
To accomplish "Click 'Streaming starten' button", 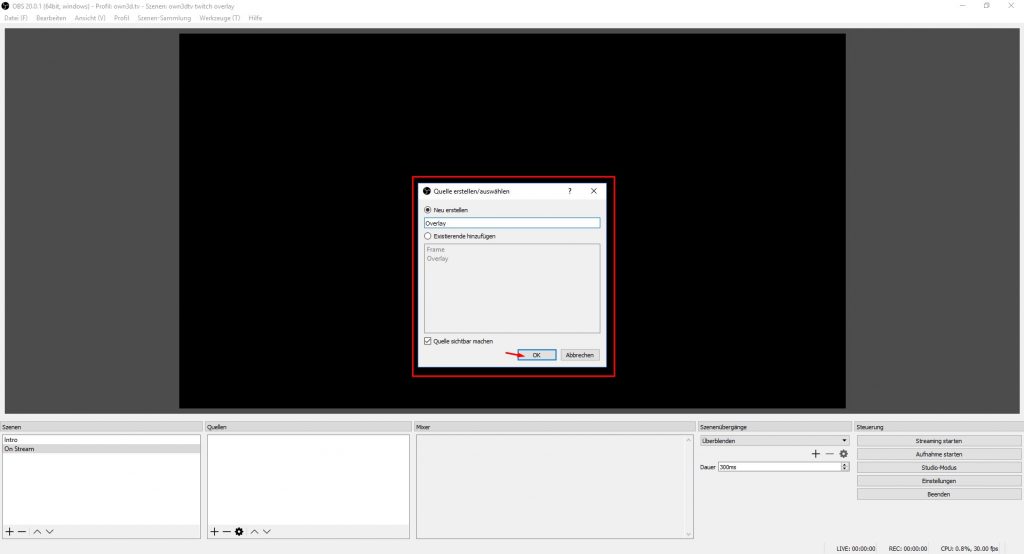I will [938, 440].
